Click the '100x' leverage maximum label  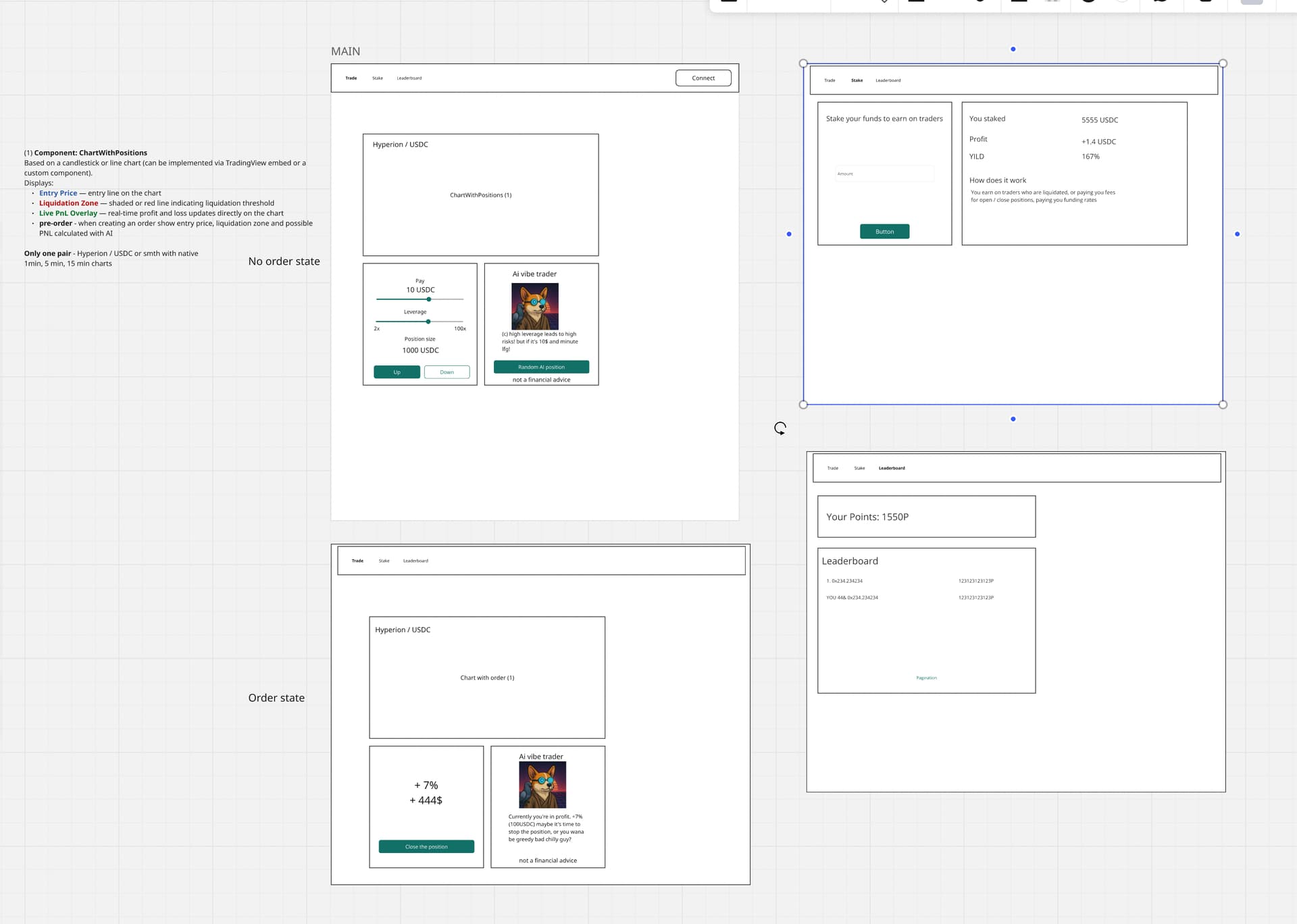coord(460,329)
